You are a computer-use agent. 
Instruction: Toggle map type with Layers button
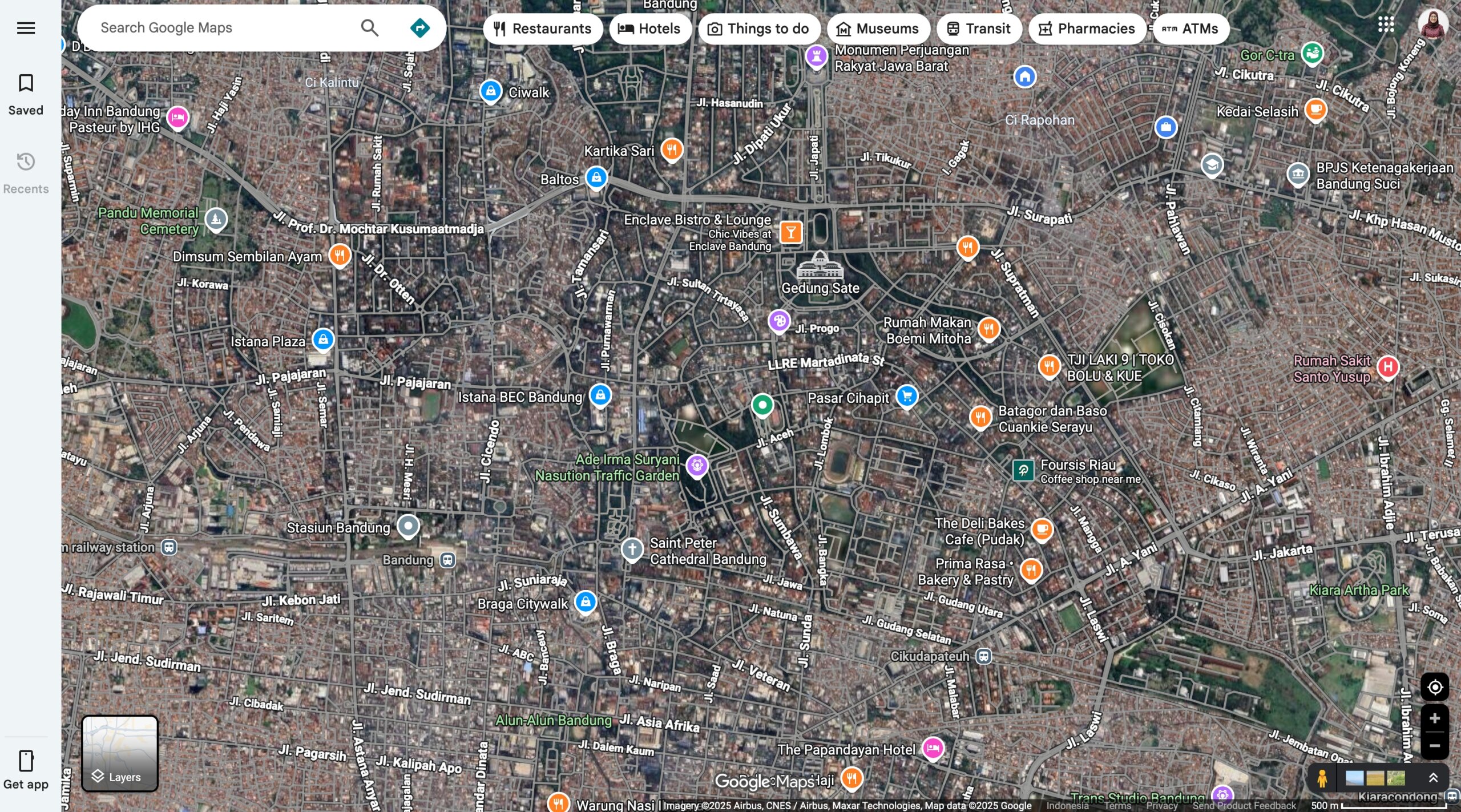(120, 753)
